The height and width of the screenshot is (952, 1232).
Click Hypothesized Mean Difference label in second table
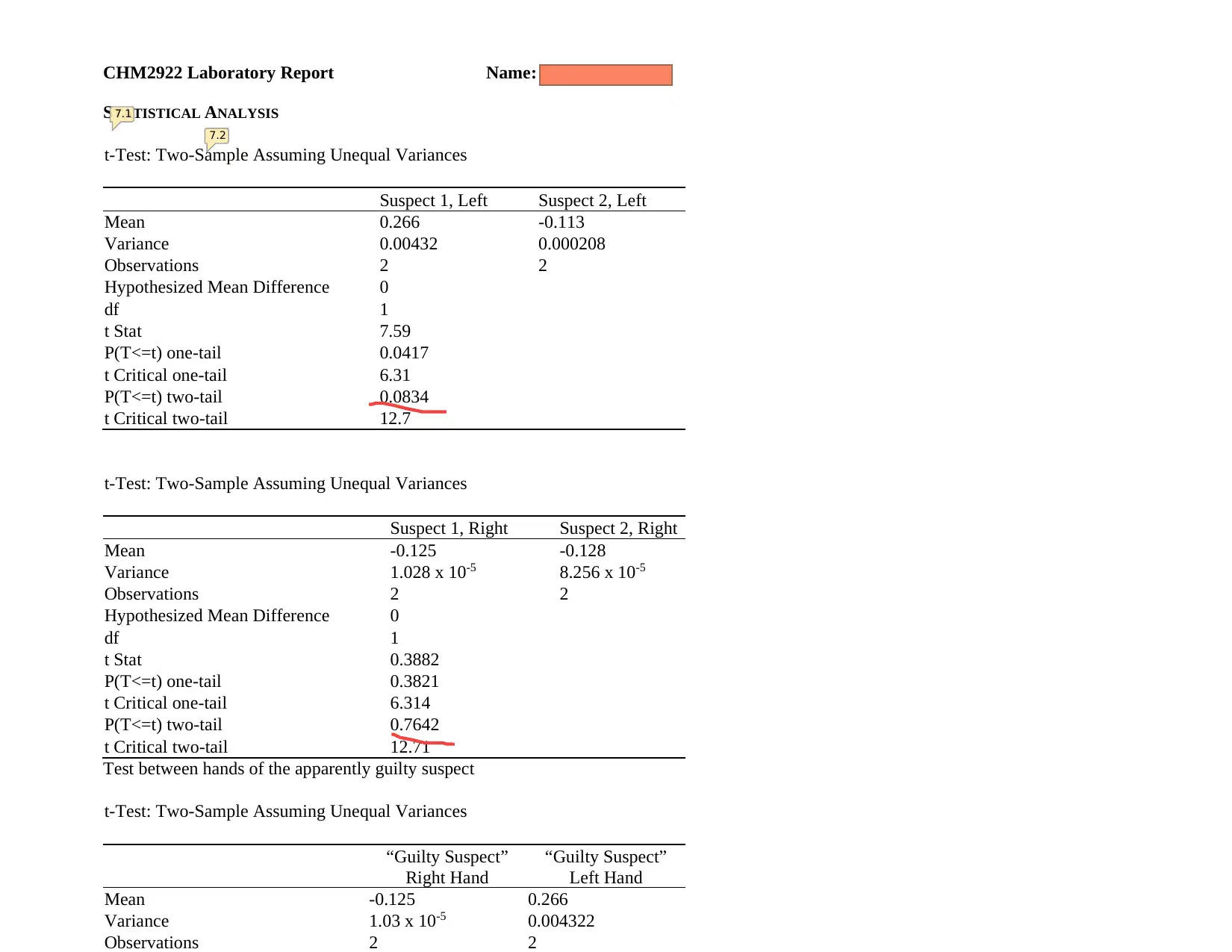(x=217, y=616)
